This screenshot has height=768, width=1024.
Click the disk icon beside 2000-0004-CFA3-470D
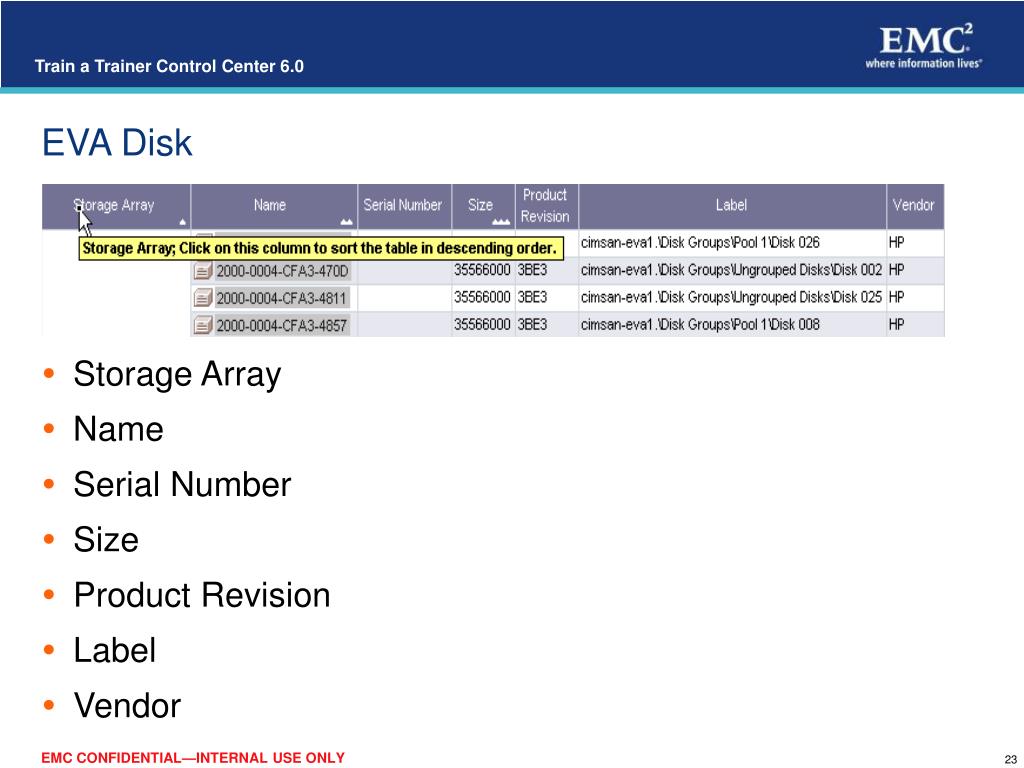click(203, 270)
